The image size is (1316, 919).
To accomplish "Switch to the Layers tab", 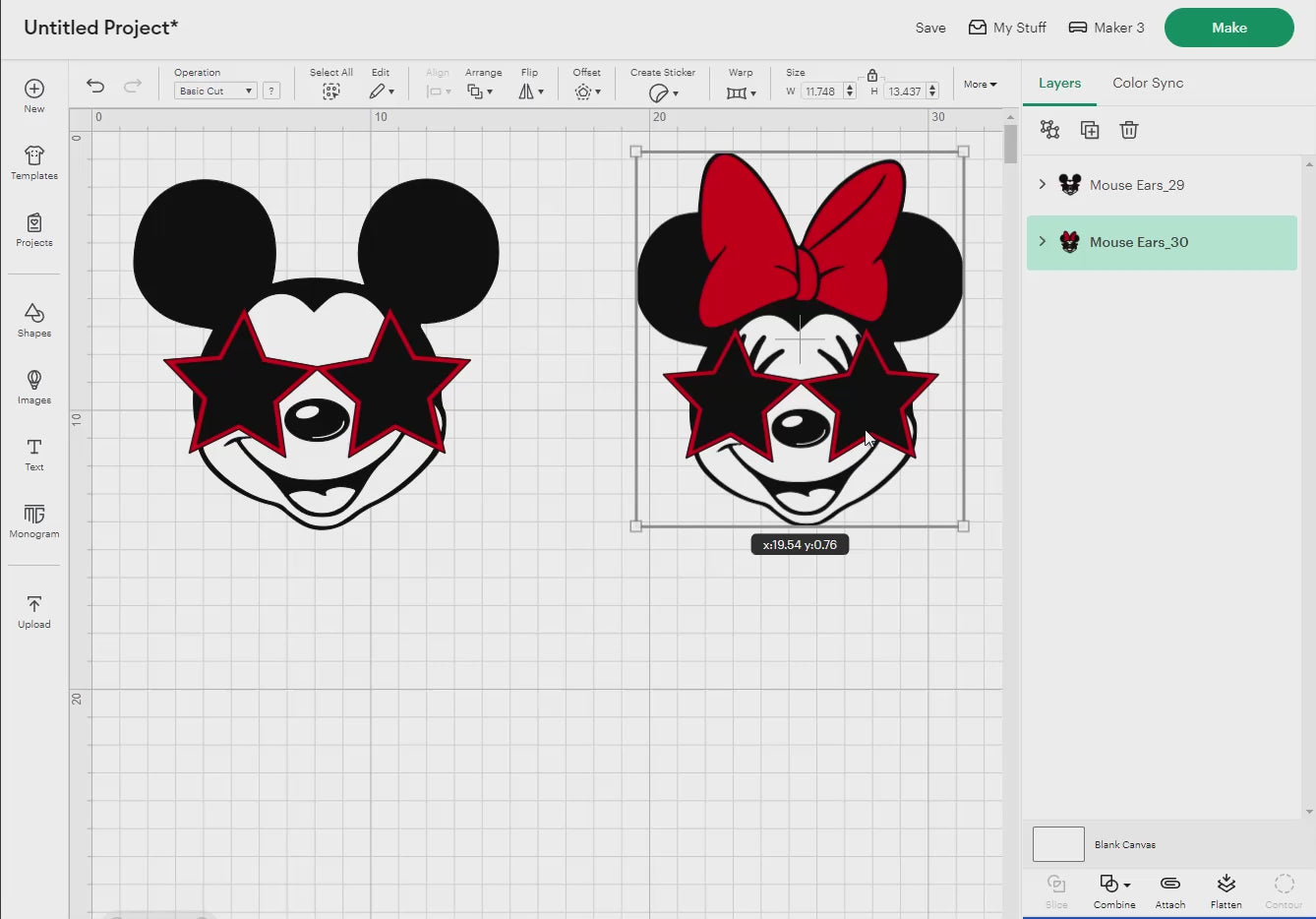I will coord(1059,84).
